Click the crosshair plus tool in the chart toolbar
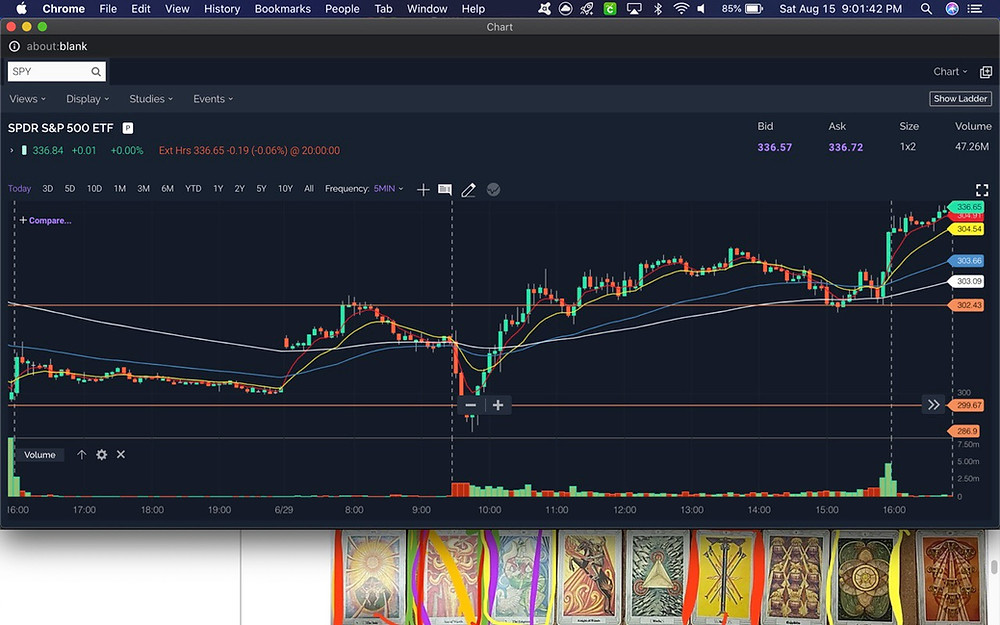The height and width of the screenshot is (625, 1000). point(423,189)
